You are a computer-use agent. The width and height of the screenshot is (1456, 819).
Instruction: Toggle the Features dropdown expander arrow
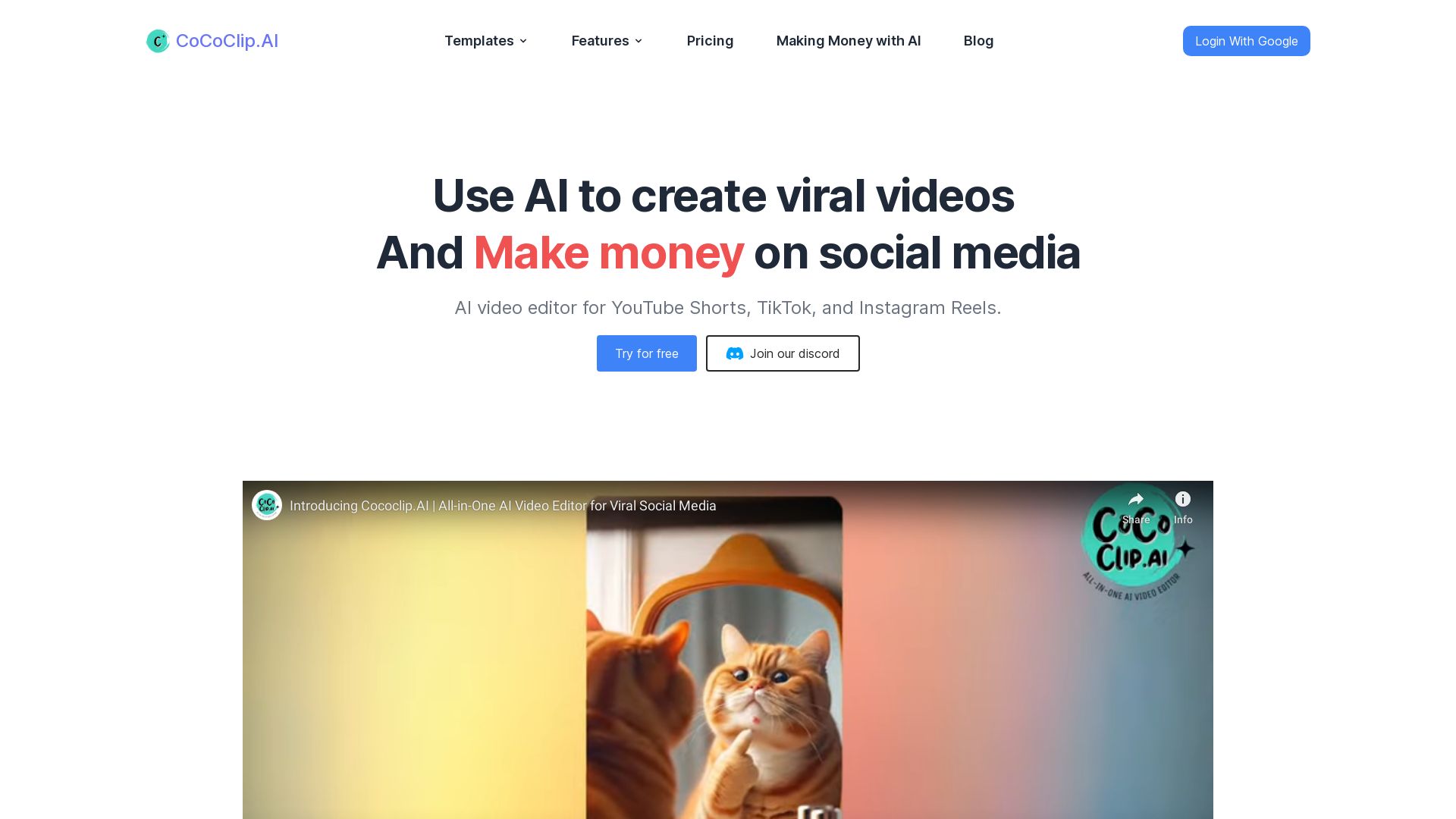[x=639, y=41]
